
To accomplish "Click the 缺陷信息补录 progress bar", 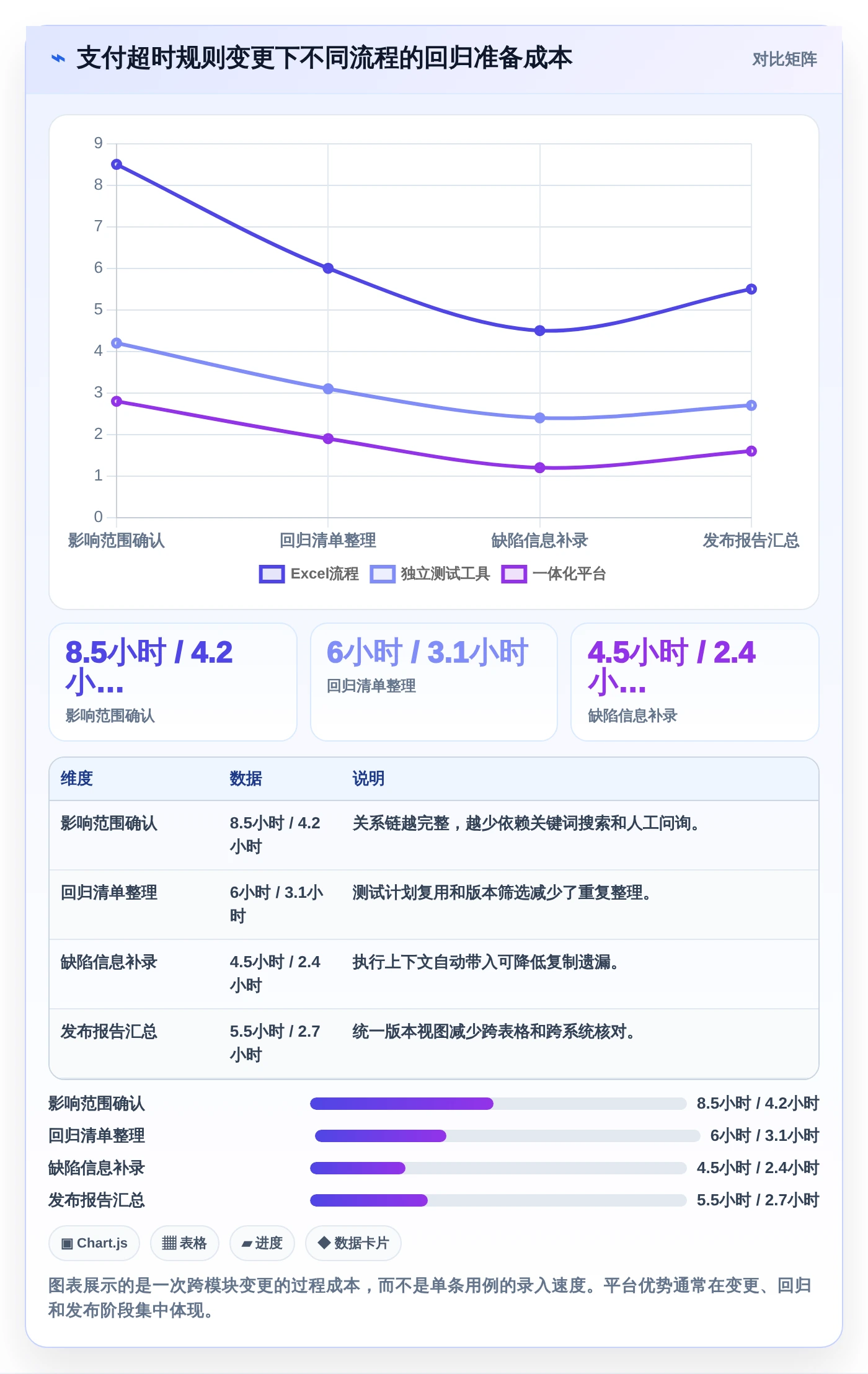I will click(498, 1168).
